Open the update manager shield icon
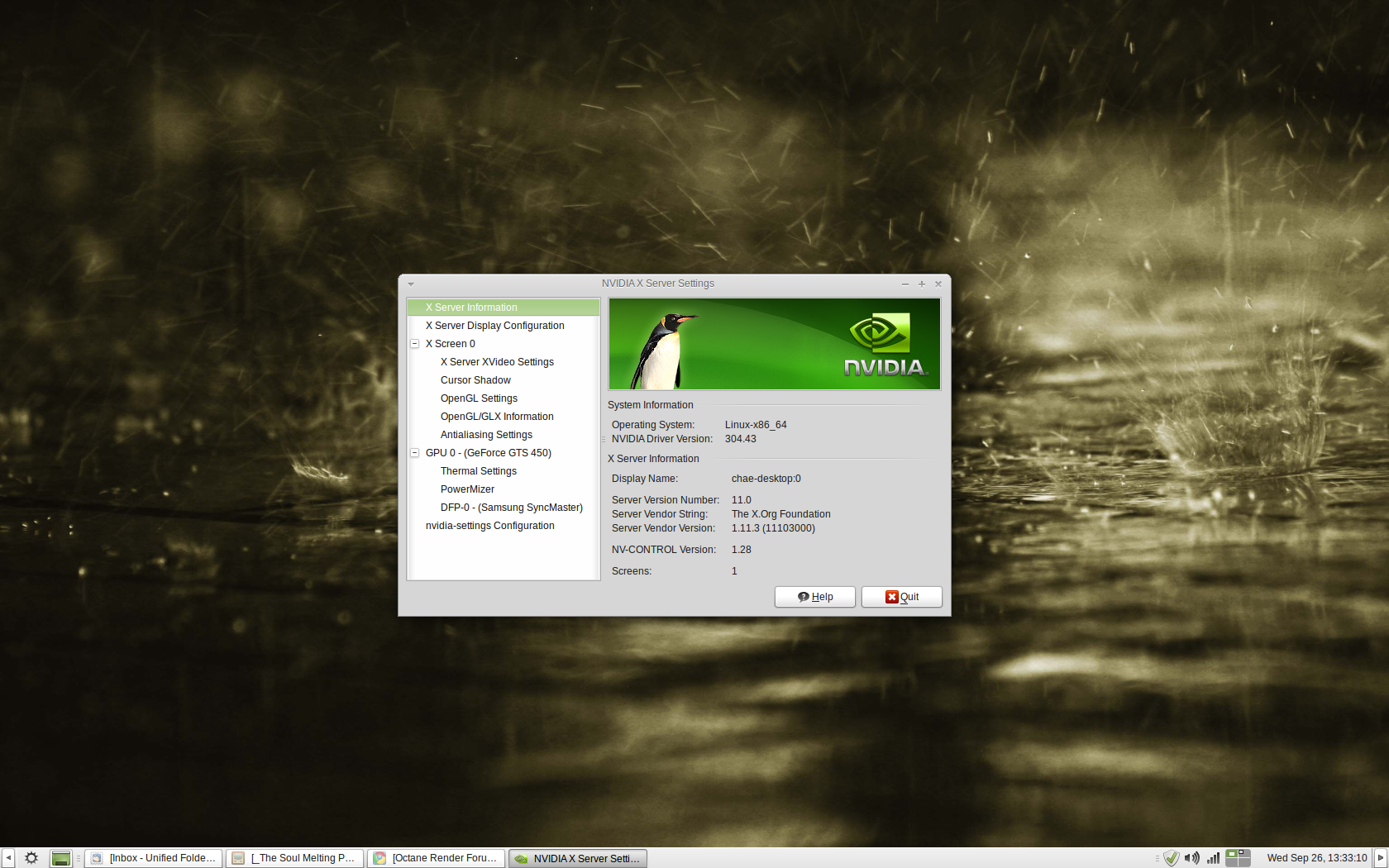Image resolution: width=1389 pixels, height=868 pixels. [1171, 858]
